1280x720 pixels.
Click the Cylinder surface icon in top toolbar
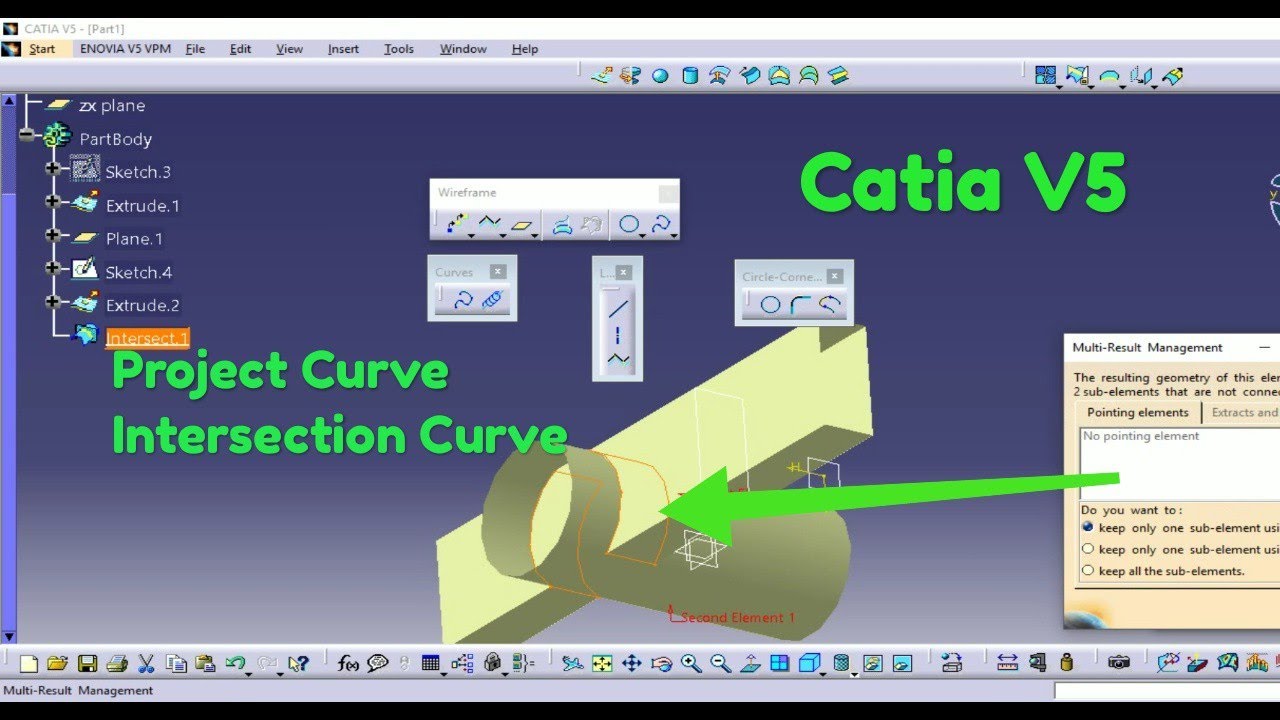[690, 75]
